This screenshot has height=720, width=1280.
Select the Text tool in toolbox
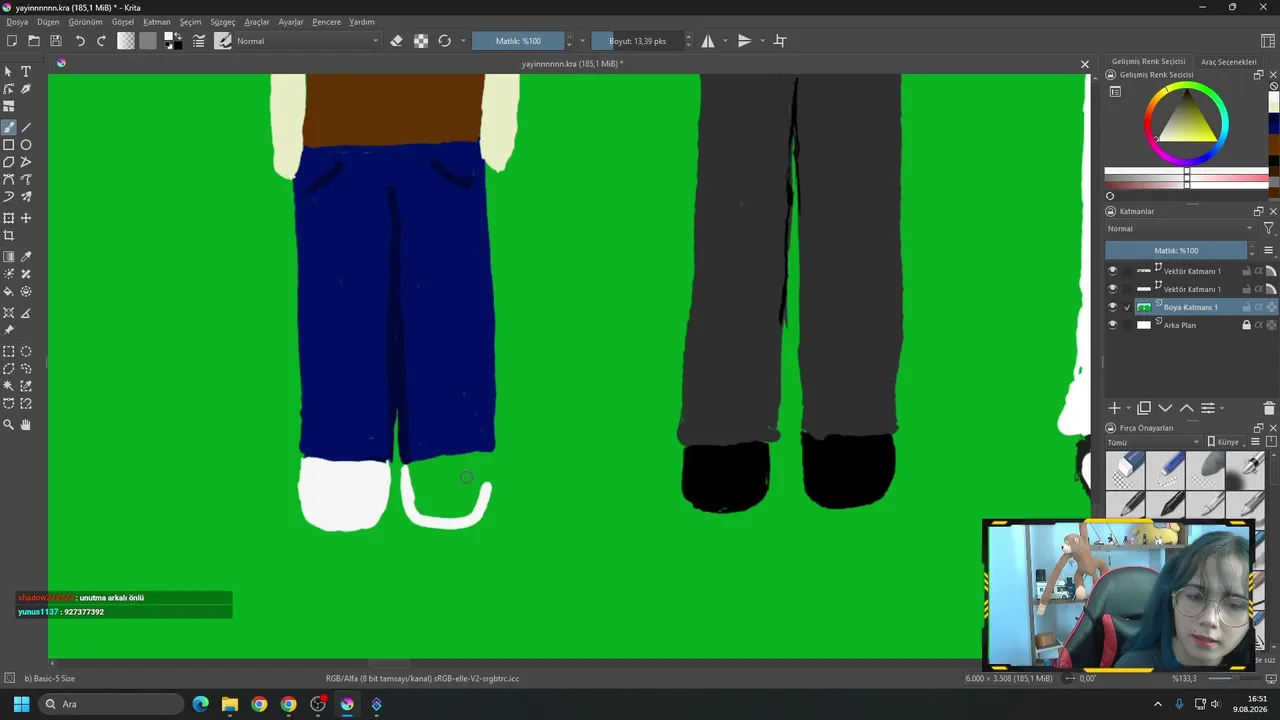click(x=26, y=72)
